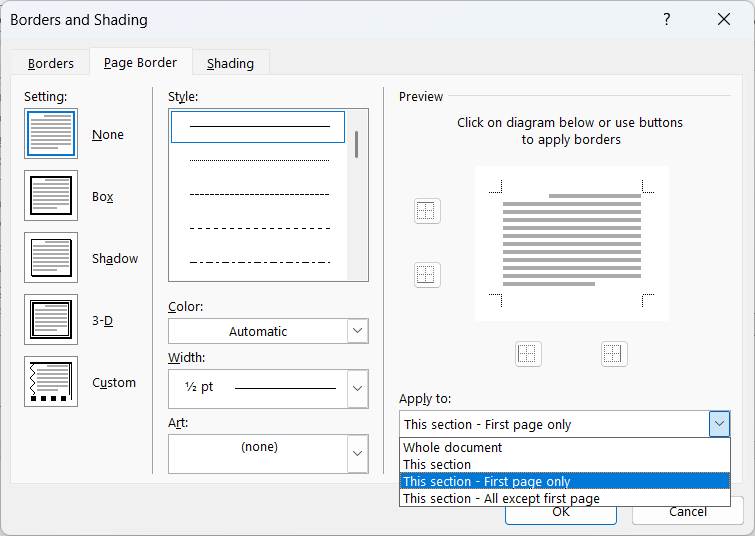Open the Width dropdown arrow
The image size is (755, 536).
pos(357,389)
